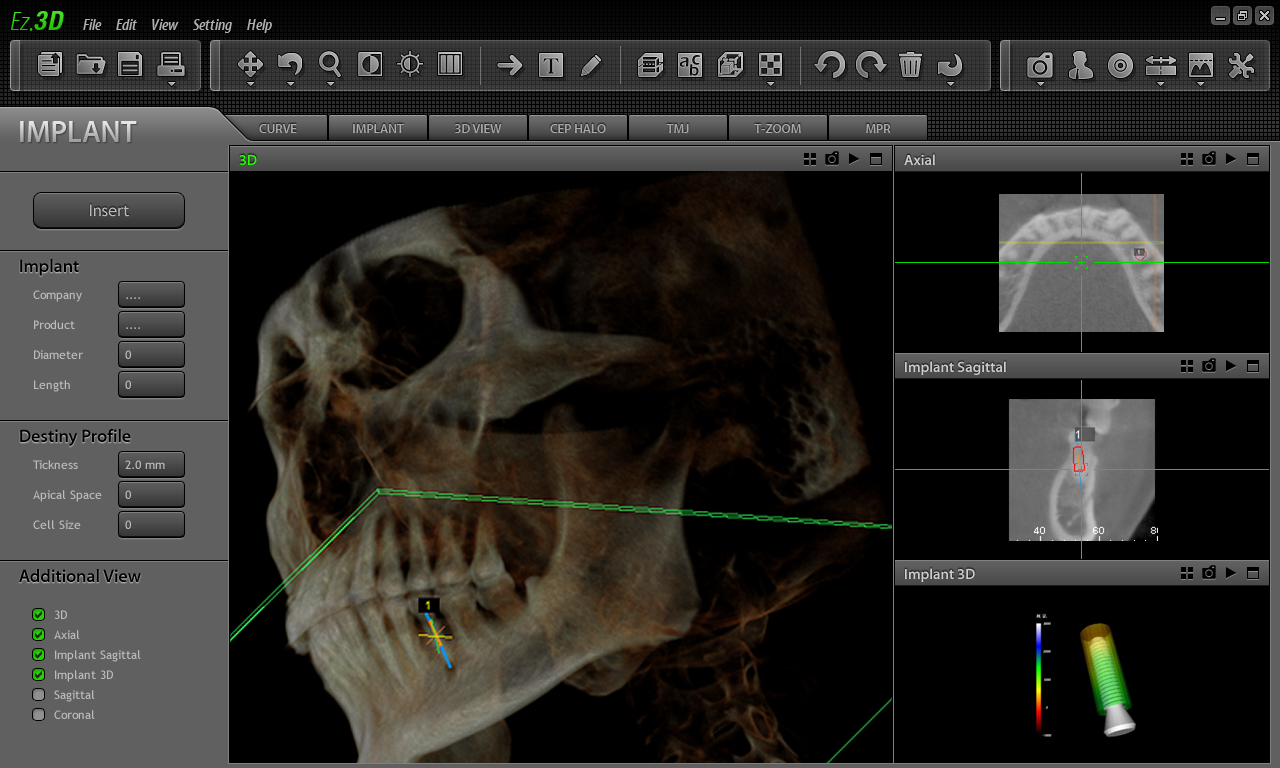Enable the Coronal additional view checkbox
Image resolution: width=1280 pixels, height=768 pixels.
point(39,715)
